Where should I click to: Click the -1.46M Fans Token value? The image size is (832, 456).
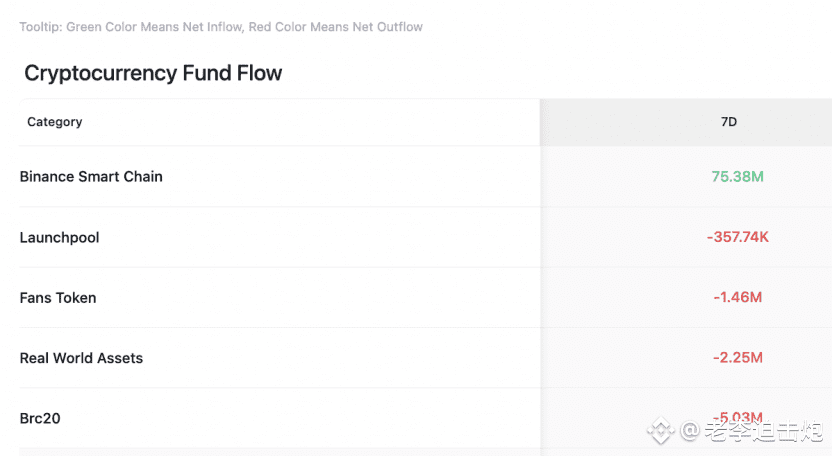click(x=738, y=298)
